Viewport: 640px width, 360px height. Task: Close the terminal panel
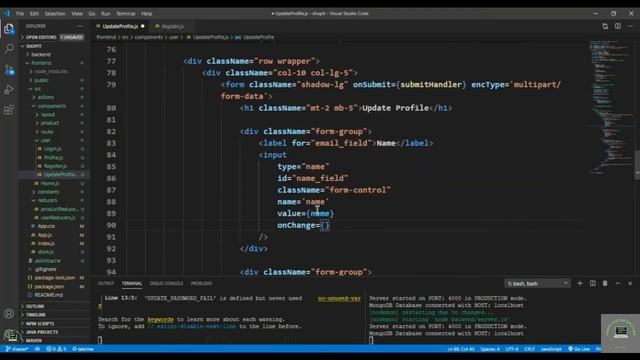(630, 283)
